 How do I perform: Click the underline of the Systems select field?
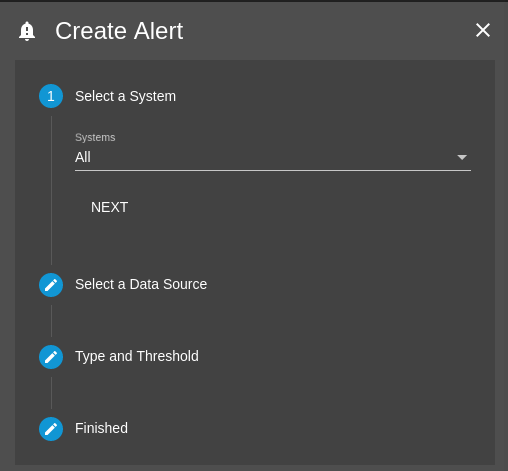coord(273,170)
